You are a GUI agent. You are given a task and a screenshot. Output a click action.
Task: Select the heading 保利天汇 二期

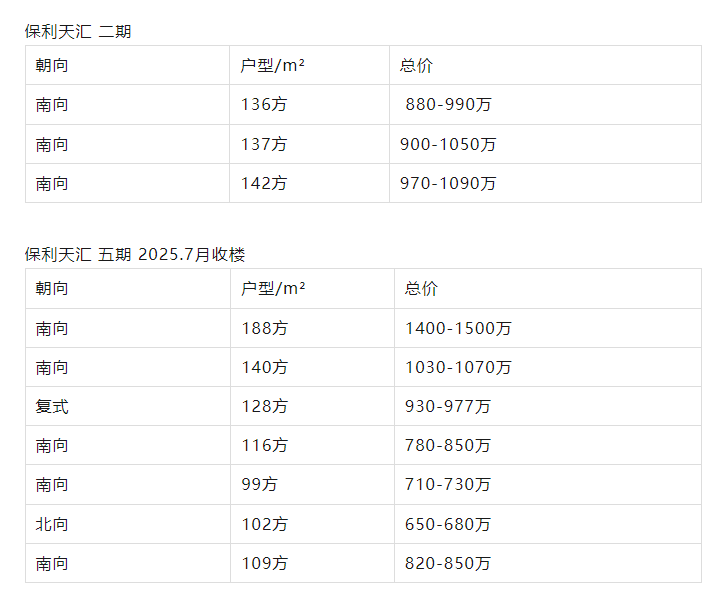pos(78,32)
